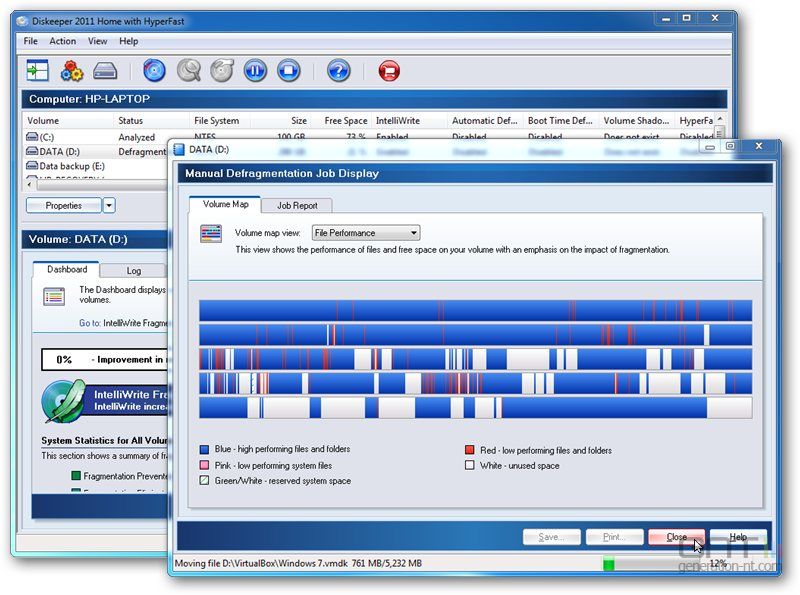The image size is (800, 595).
Task: Switch to the Log tab
Action: pos(134,270)
